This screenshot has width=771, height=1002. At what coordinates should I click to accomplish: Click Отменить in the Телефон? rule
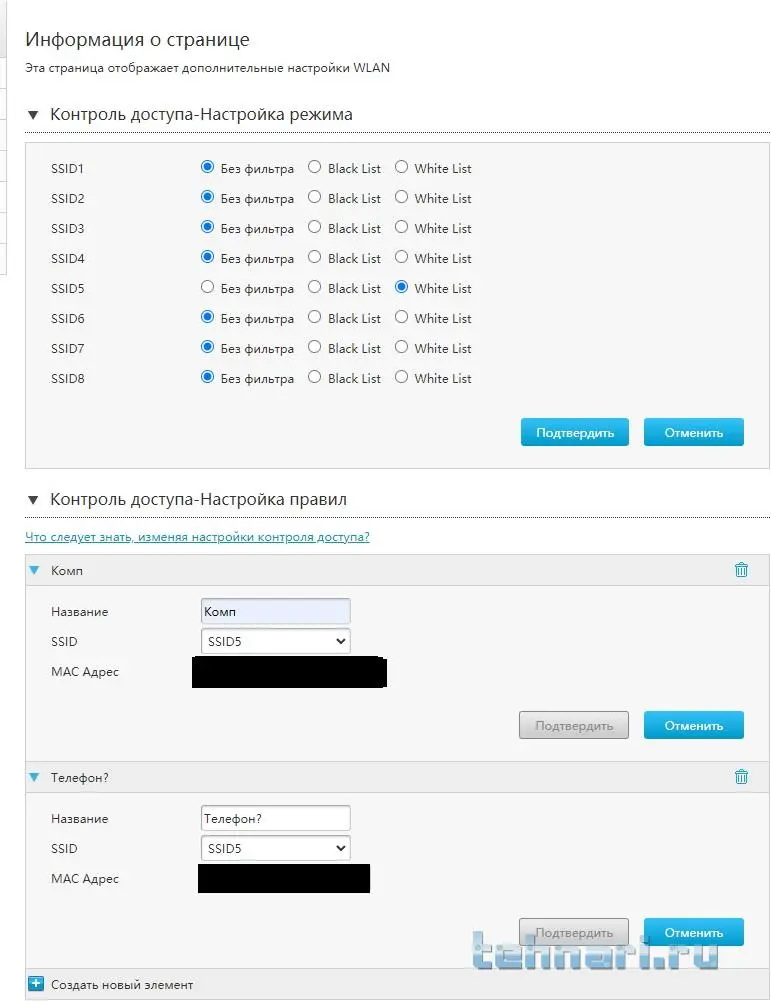[x=694, y=932]
